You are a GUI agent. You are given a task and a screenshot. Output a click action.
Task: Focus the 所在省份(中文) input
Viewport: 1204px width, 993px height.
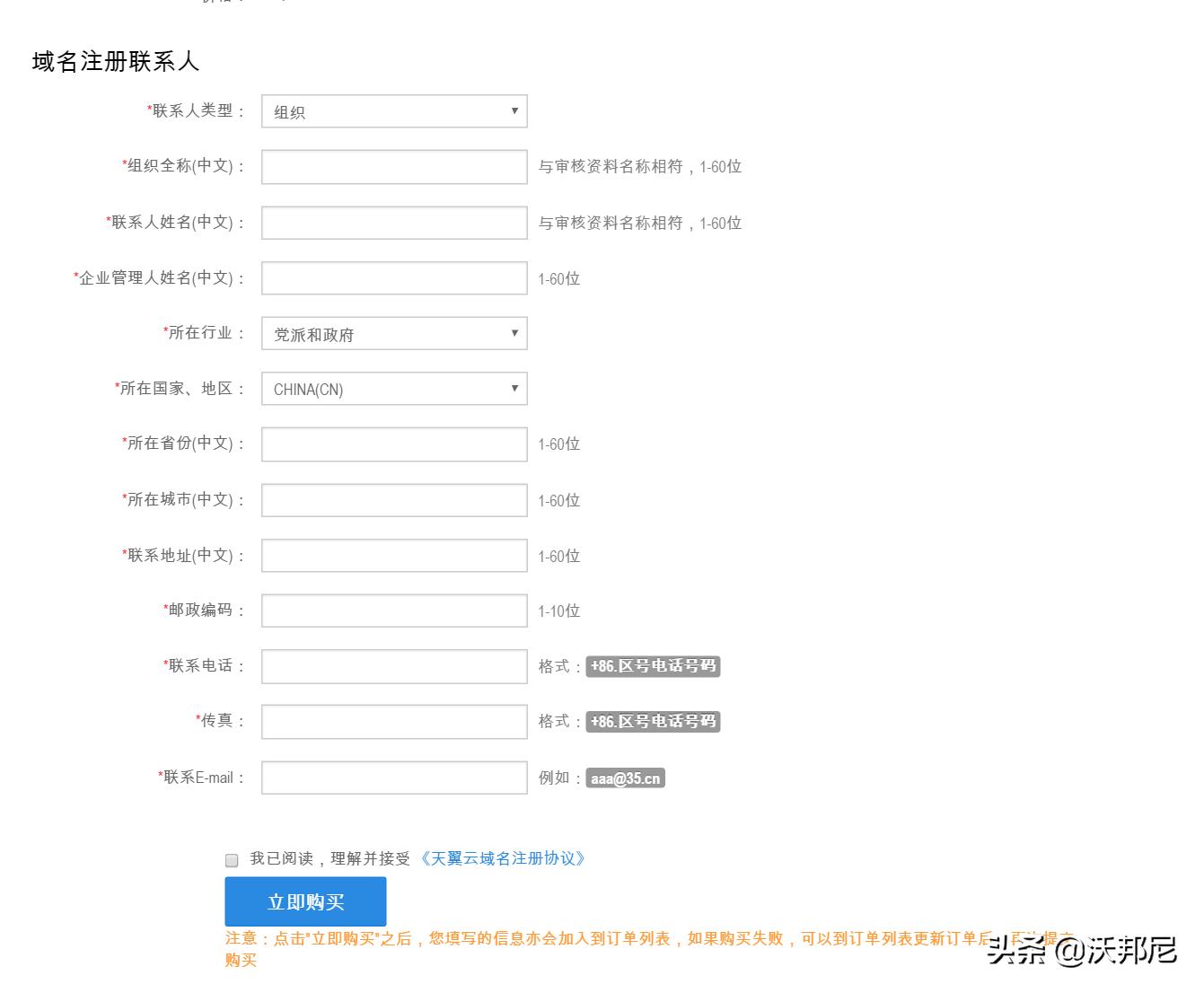393,444
